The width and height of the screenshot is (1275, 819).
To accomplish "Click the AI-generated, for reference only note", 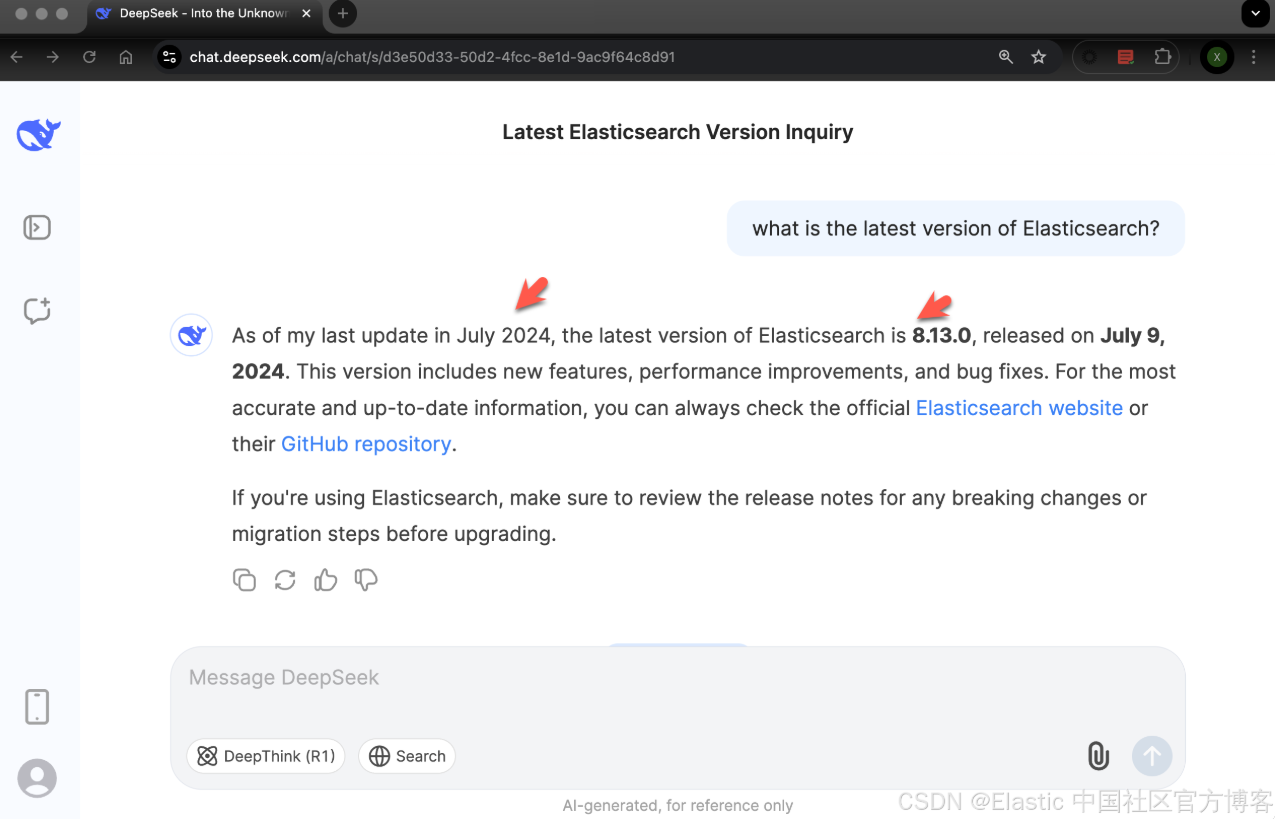I will click(x=678, y=805).
